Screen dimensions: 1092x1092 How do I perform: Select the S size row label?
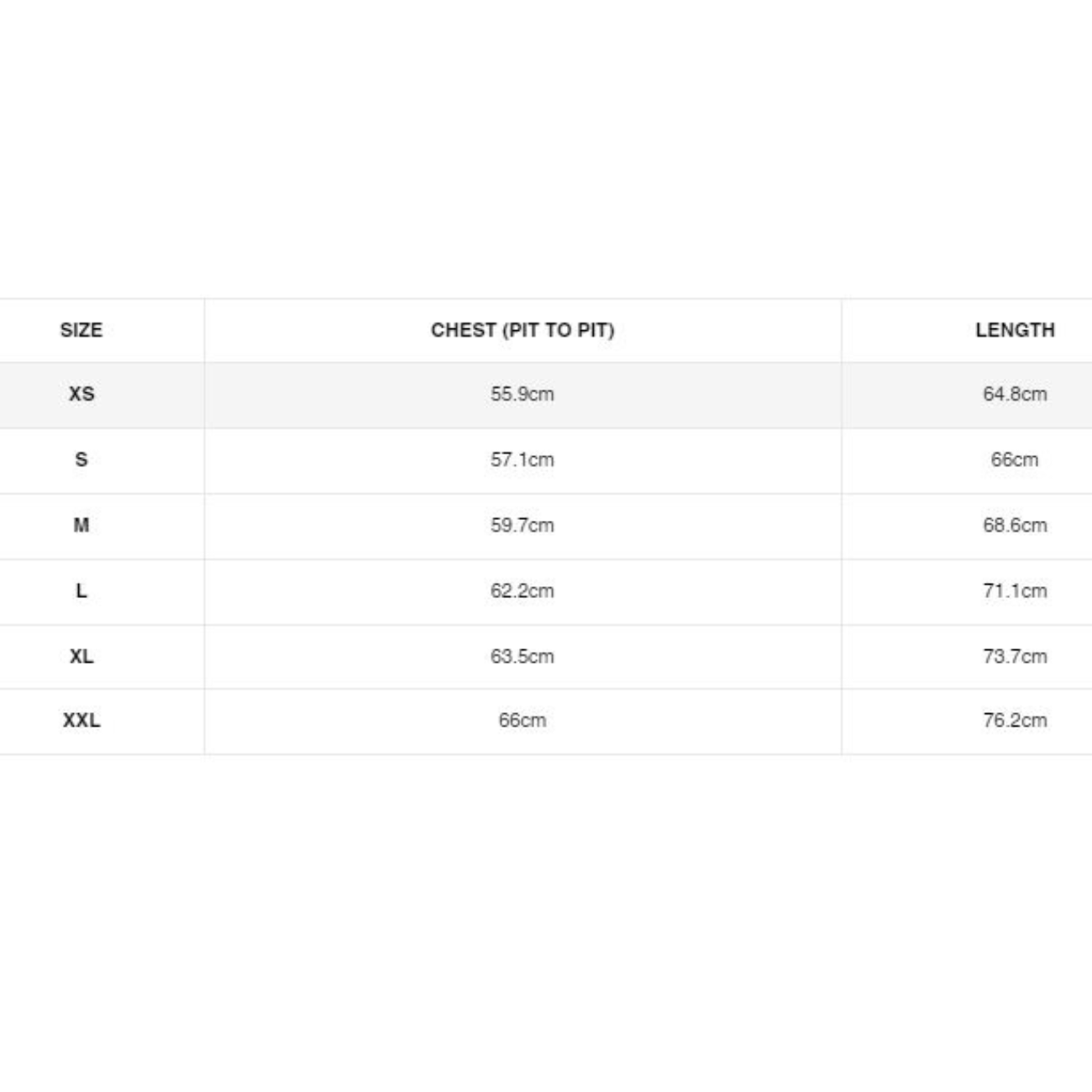81,459
